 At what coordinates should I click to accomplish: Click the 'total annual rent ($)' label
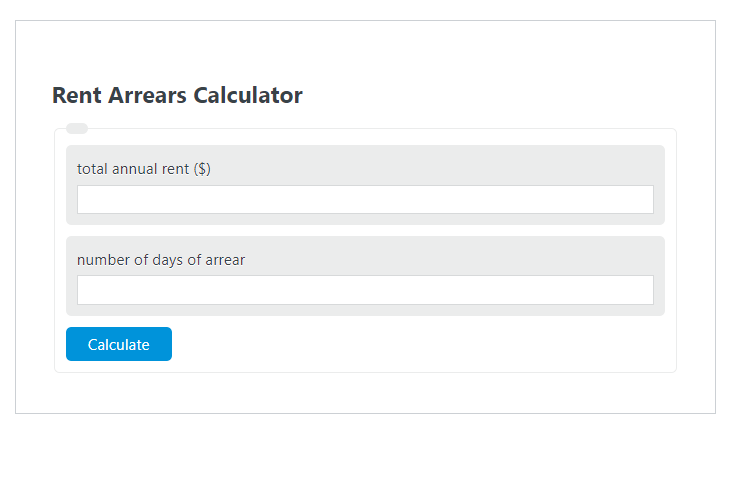144,169
